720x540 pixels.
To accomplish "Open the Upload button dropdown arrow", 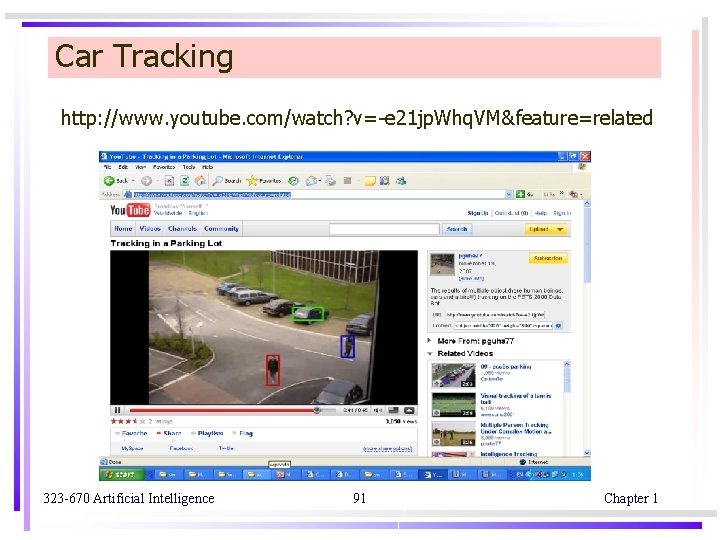I will (560, 229).
